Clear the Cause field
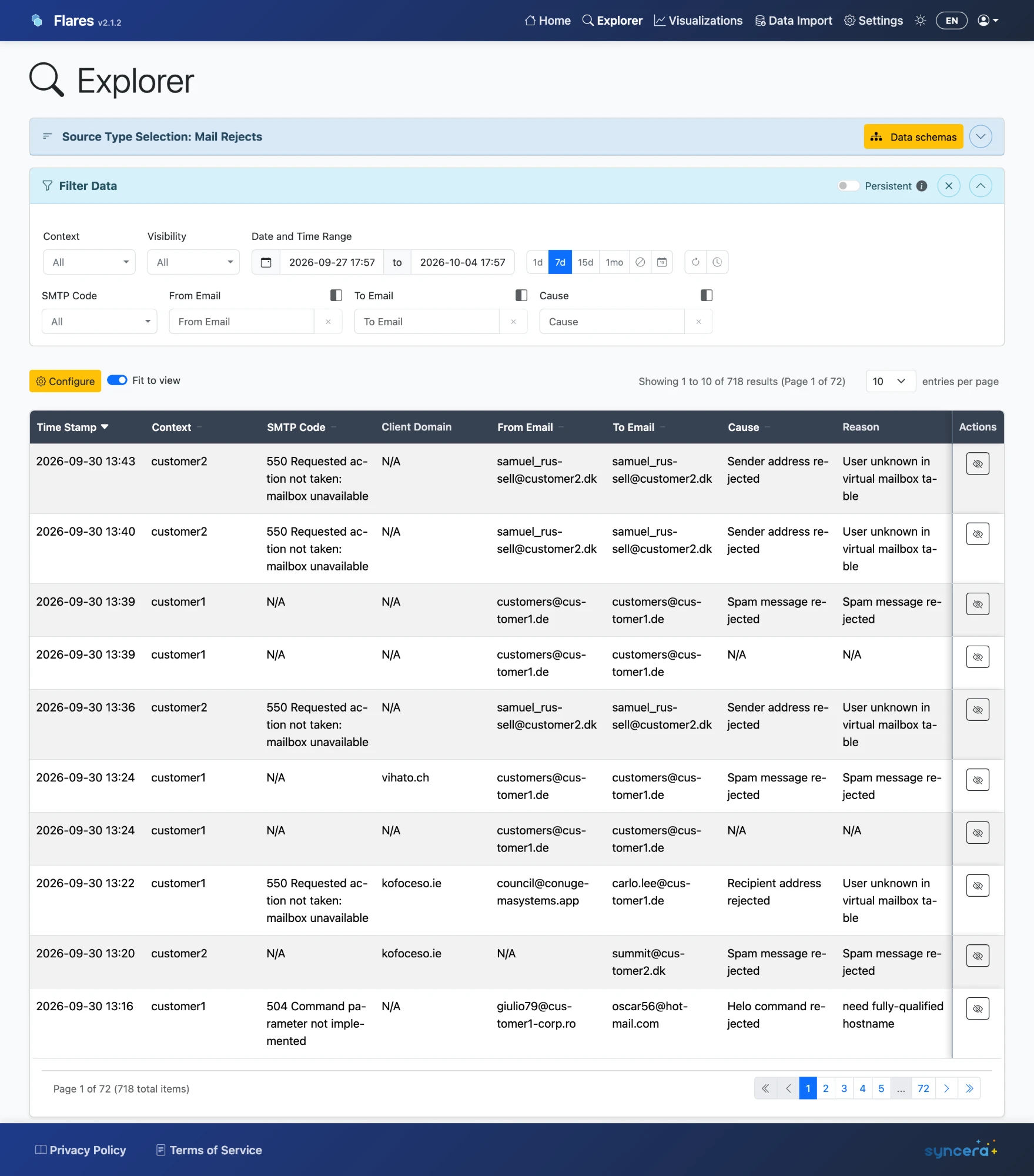The image size is (1034, 1176). [x=698, y=322]
